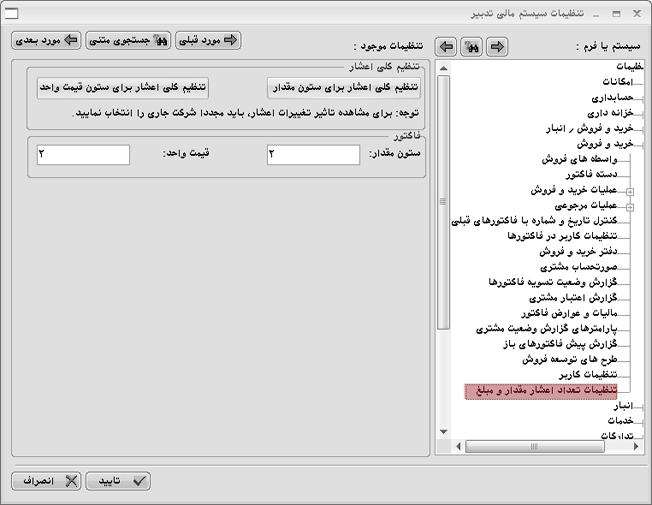
Task: Expand the 'عملیات خرید و فروش' node
Action: click(629, 190)
